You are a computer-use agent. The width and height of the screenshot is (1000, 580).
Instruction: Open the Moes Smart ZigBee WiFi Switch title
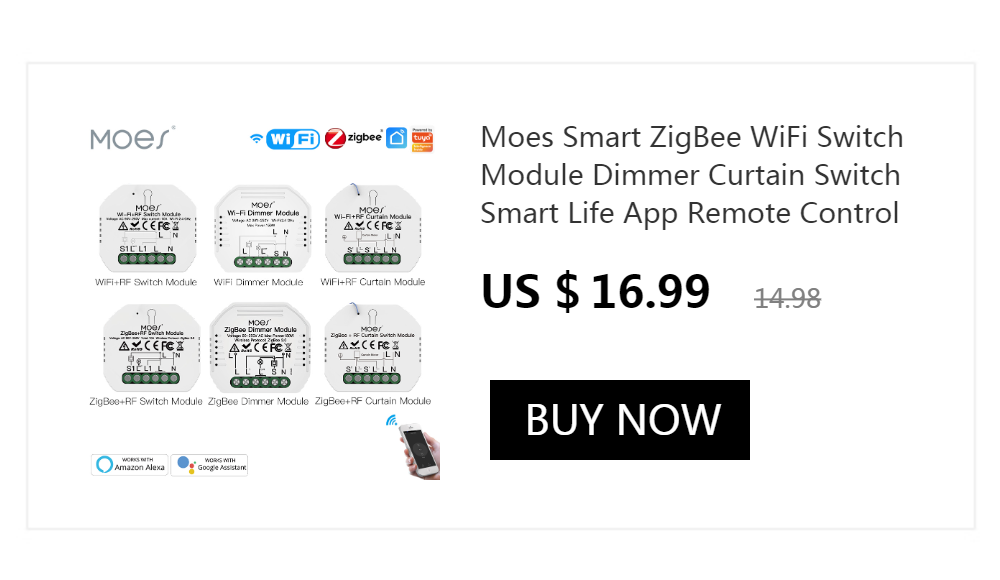point(691,175)
